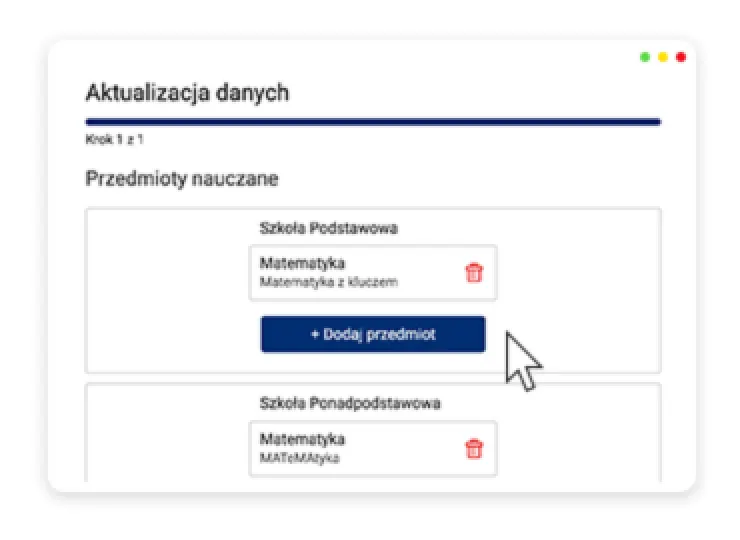Click the red window control dot

click(681, 57)
